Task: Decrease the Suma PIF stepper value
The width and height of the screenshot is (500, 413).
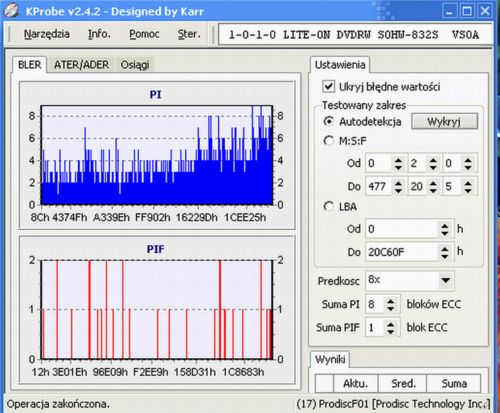Action: click(x=391, y=332)
